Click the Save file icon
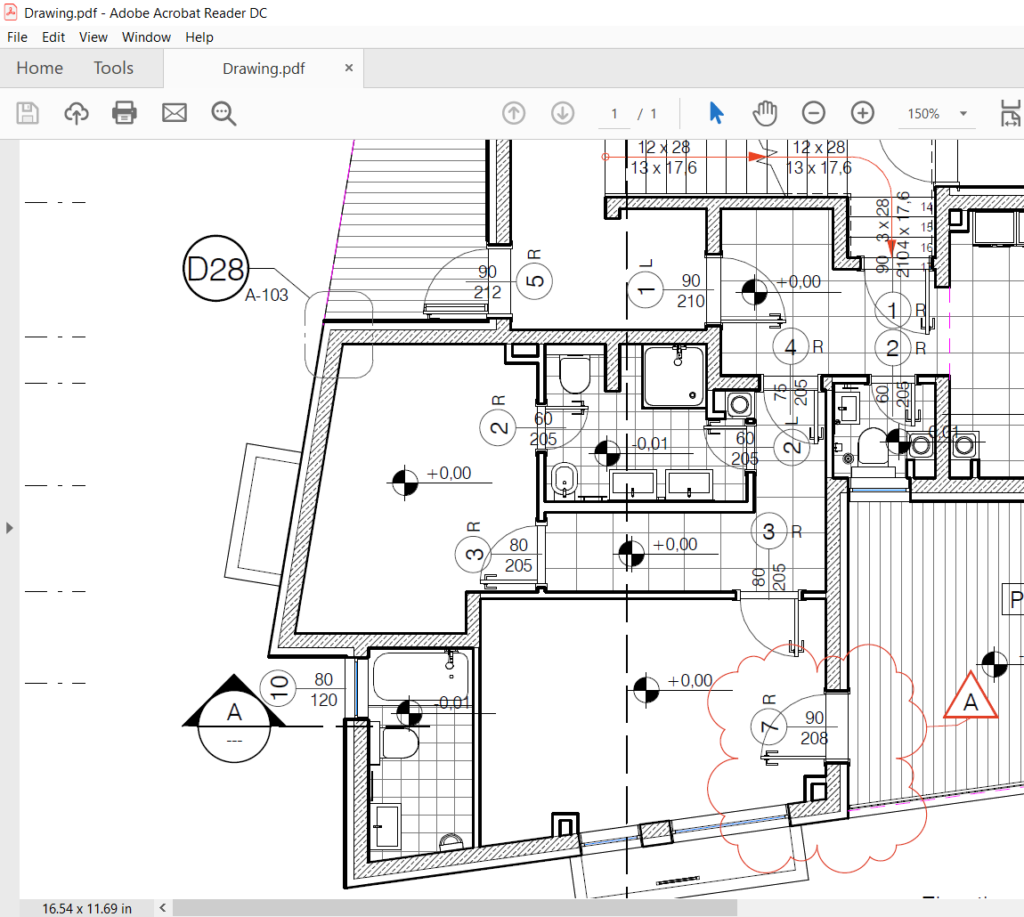Image resolution: width=1024 pixels, height=917 pixels. tap(27, 113)
